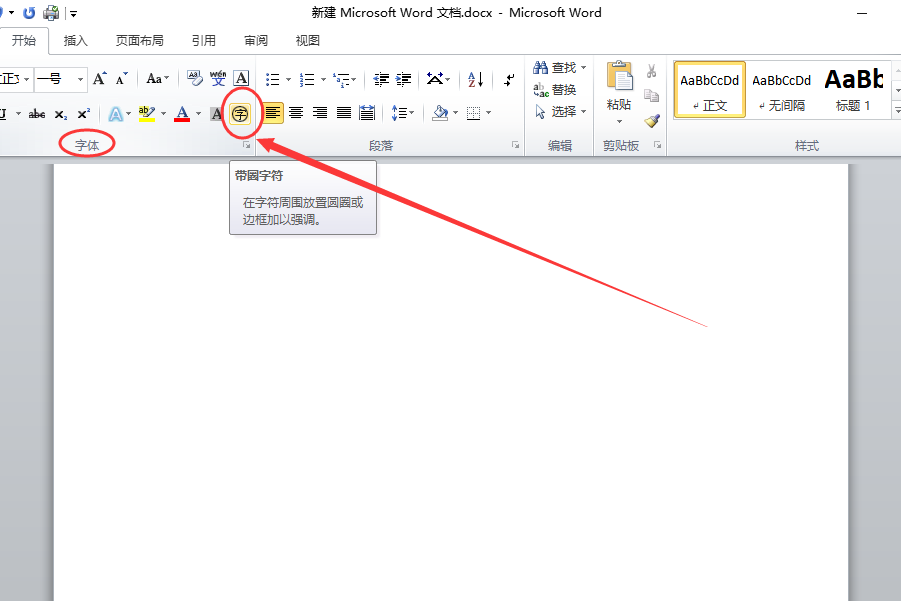901x601 pixels.
Task: Open the 引用 (References) tab
Action: (x=204, y=41)
